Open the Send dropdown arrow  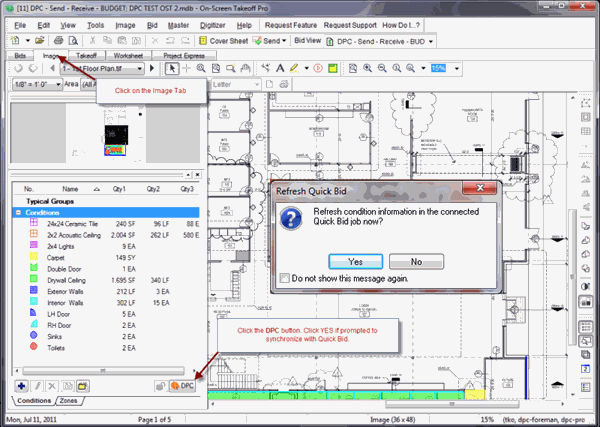284,41
